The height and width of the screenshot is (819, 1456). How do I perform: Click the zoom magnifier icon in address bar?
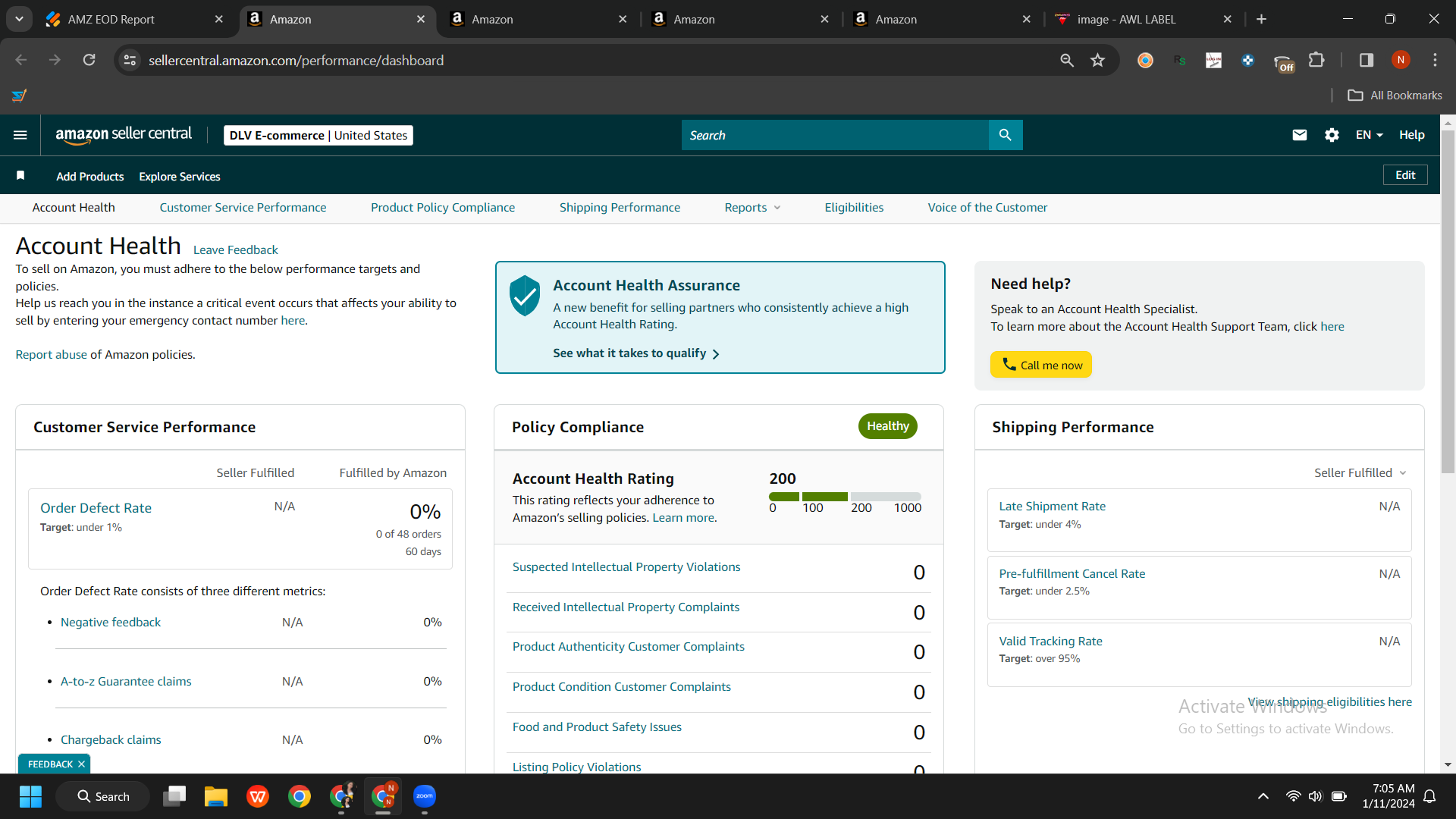(x=1067, y=60)
